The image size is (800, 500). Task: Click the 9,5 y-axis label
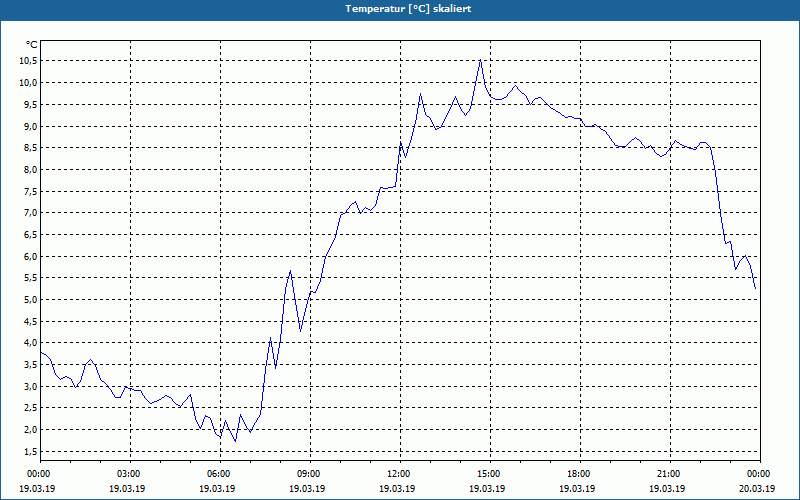pyautogui.click(x=30, y=104)
